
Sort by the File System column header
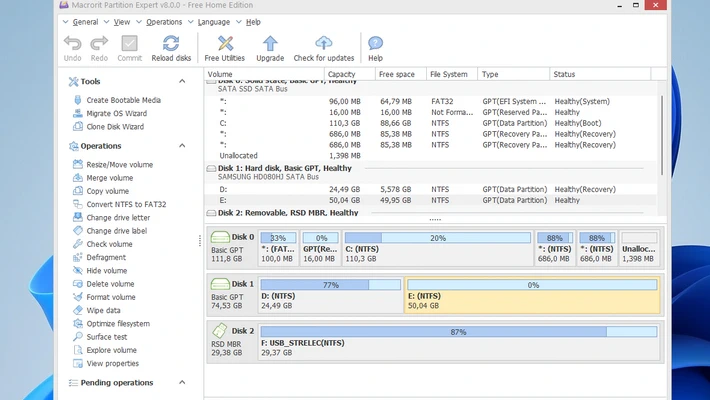pos(452,74)
